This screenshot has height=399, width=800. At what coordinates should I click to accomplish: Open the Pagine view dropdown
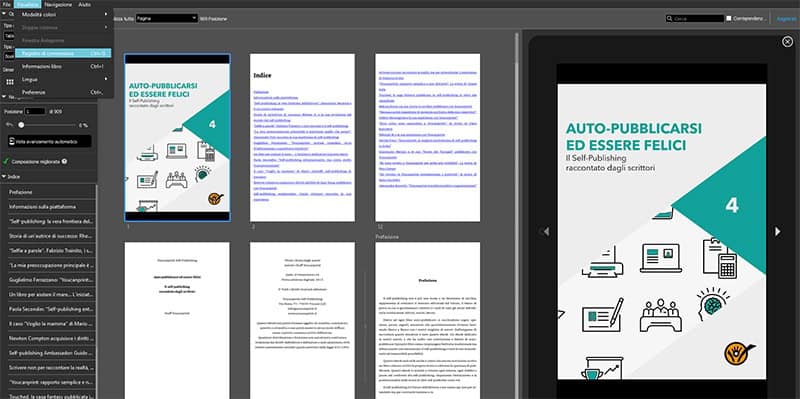[x=166, y=18]
